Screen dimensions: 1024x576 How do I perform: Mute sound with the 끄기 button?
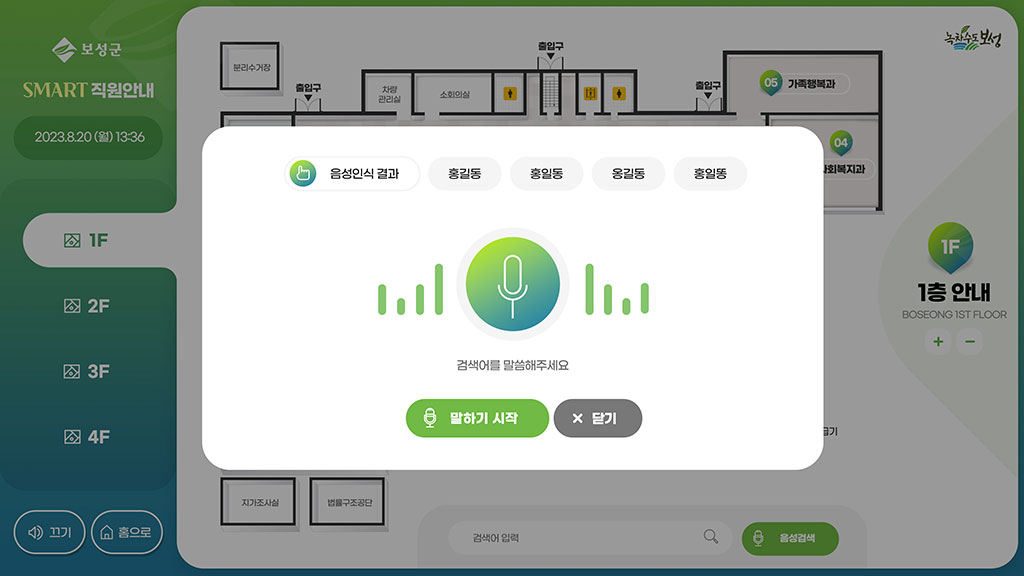coord(50,532)
